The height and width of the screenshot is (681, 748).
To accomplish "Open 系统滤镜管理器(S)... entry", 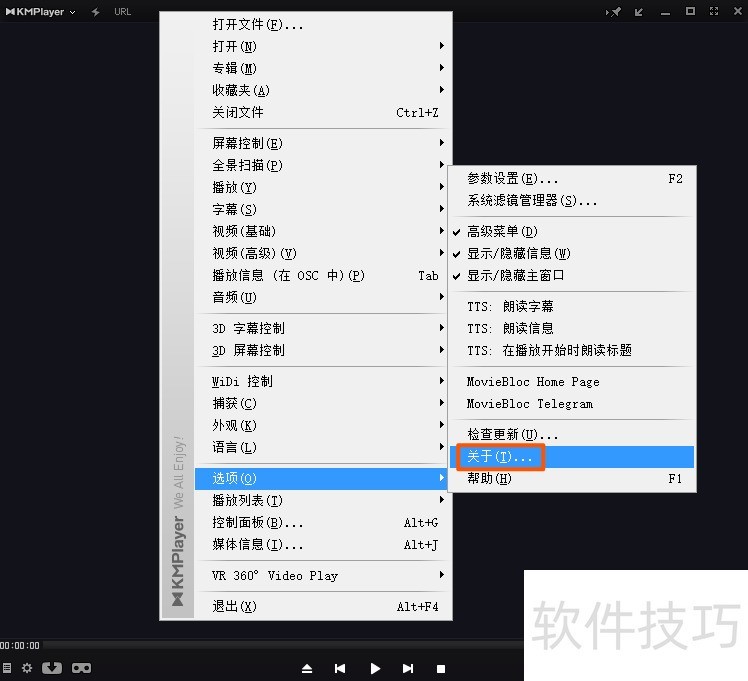I will (572, 200).
